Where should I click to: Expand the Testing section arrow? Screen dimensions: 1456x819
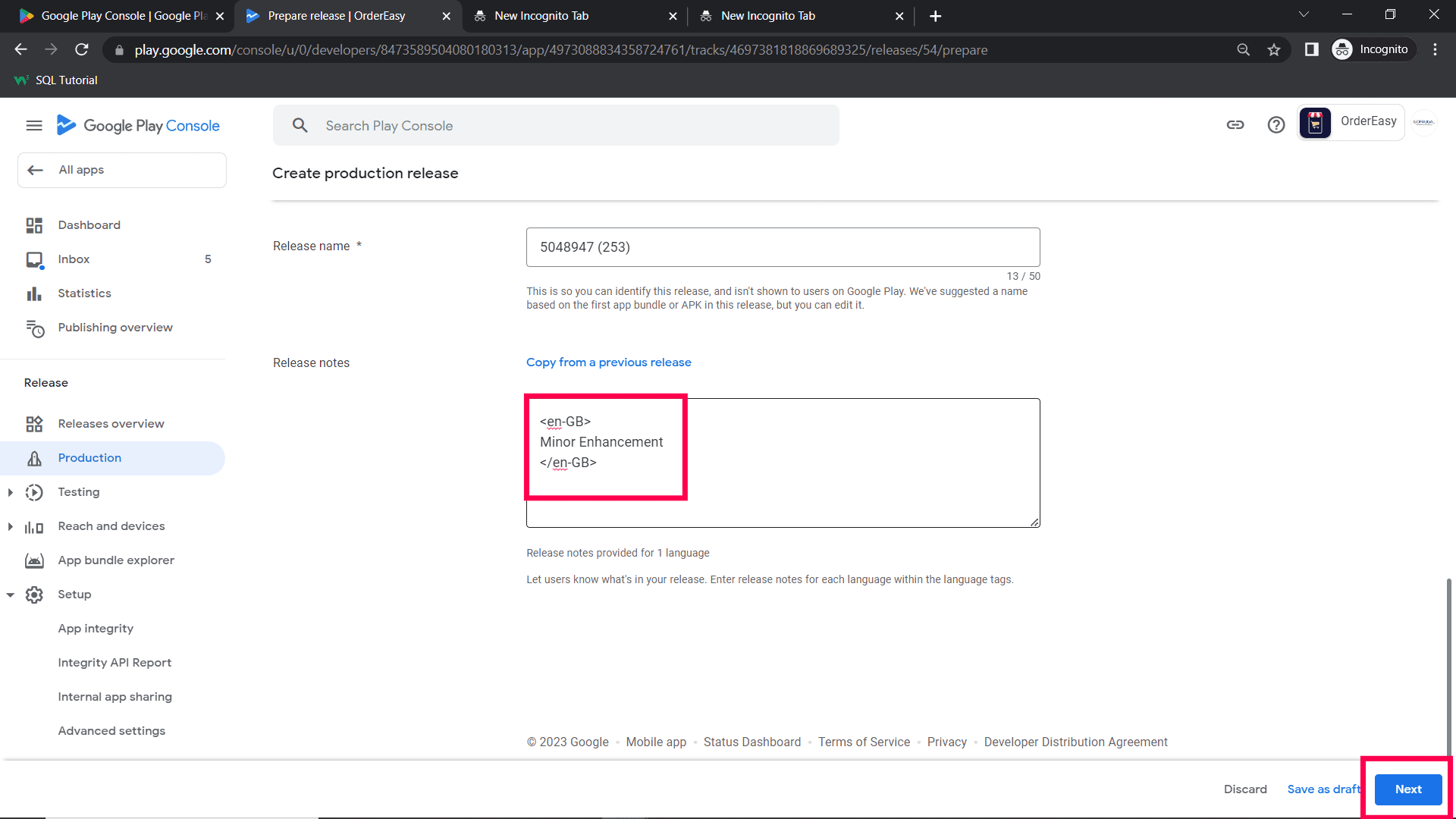click(x=11, y=492)
